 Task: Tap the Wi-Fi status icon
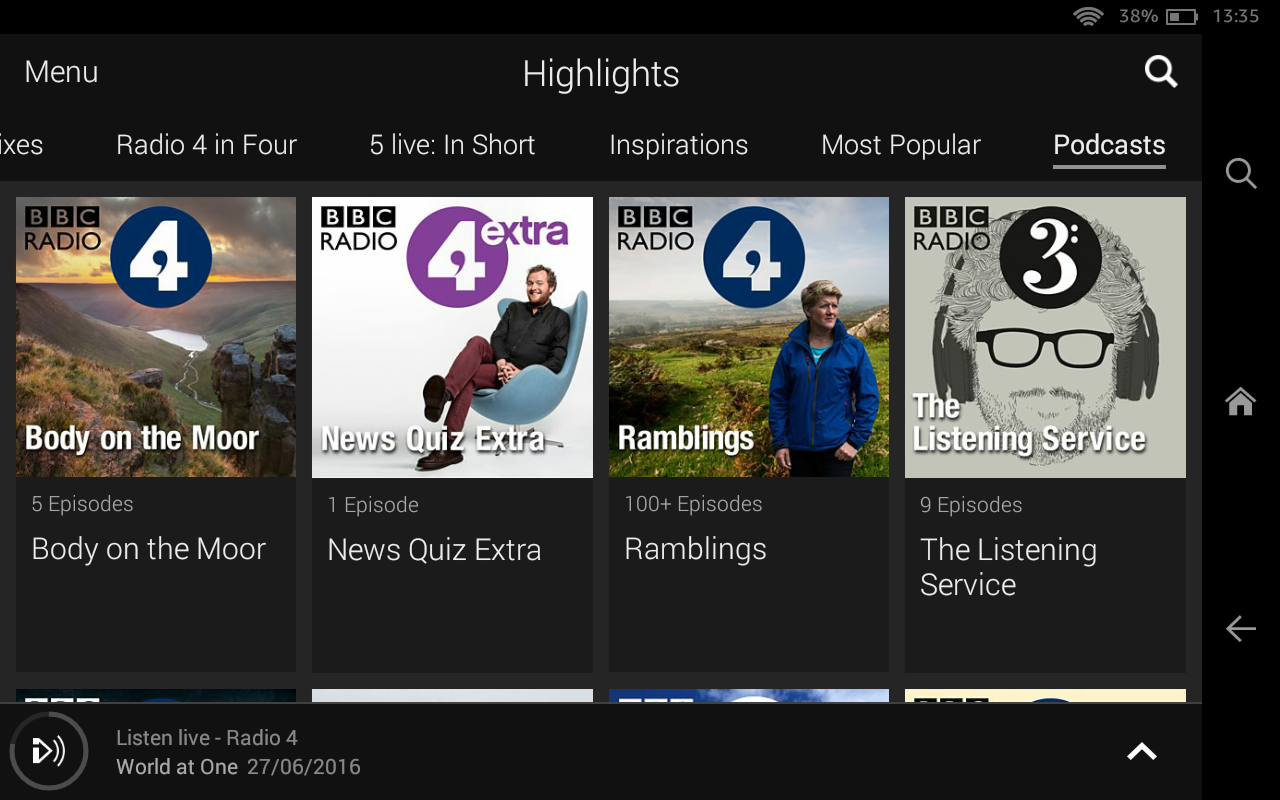[x=1088, y=16]
